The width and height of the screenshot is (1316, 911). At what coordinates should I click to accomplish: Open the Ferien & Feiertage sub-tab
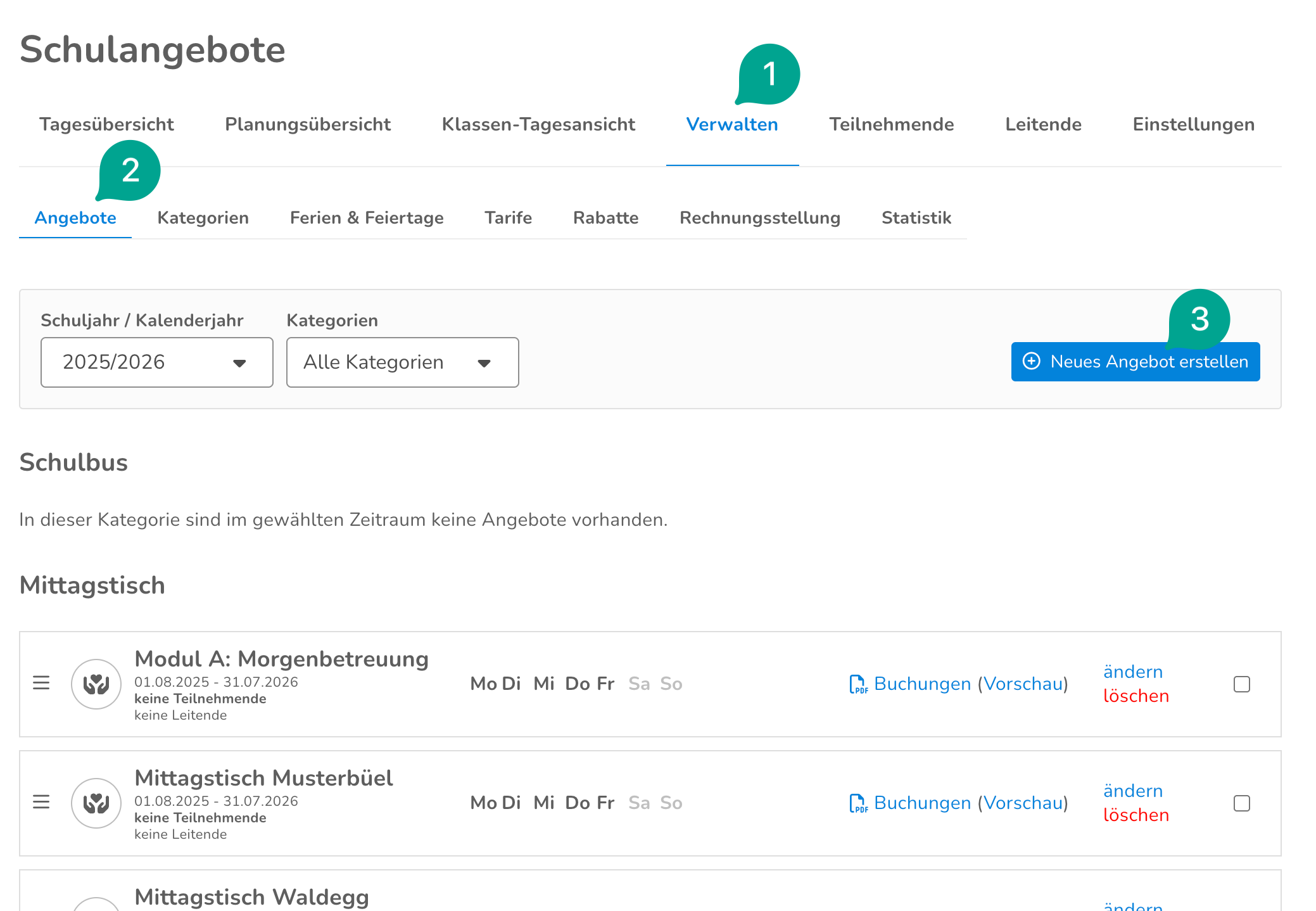pyautogui.click(x=366, y=218)
